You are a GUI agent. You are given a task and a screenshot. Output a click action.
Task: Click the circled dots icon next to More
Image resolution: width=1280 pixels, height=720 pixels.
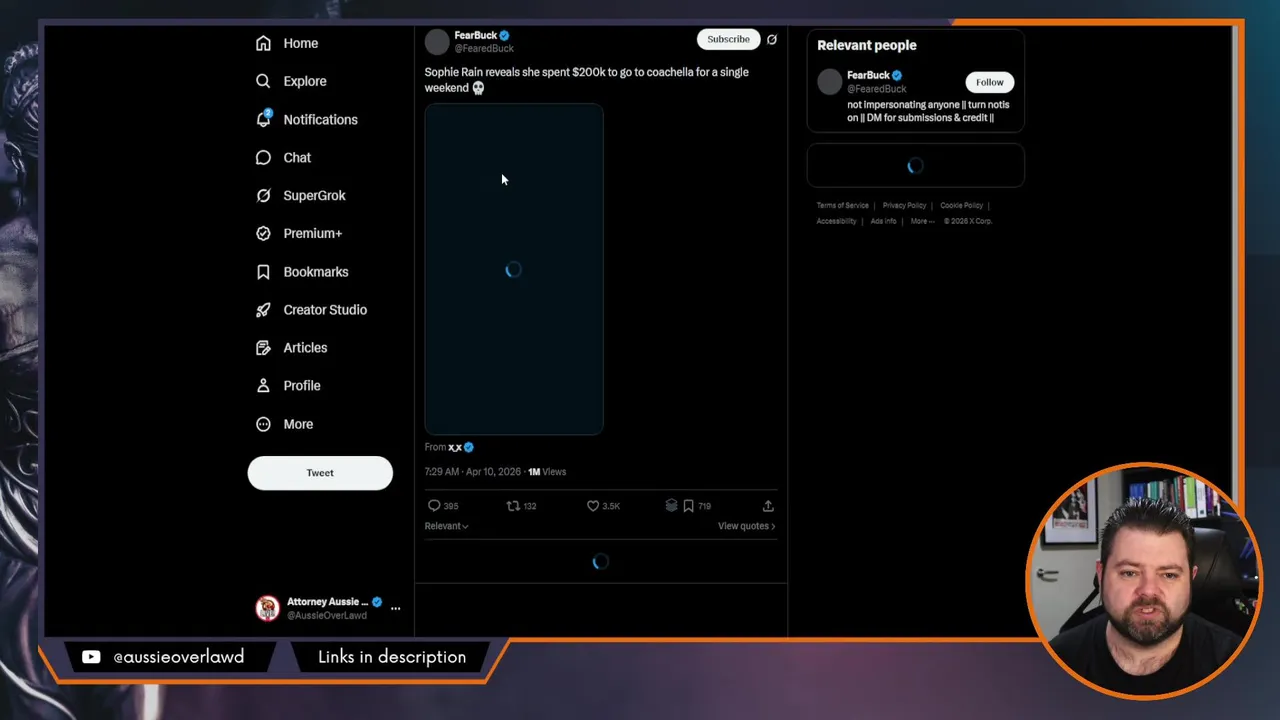tap(263, 424)
